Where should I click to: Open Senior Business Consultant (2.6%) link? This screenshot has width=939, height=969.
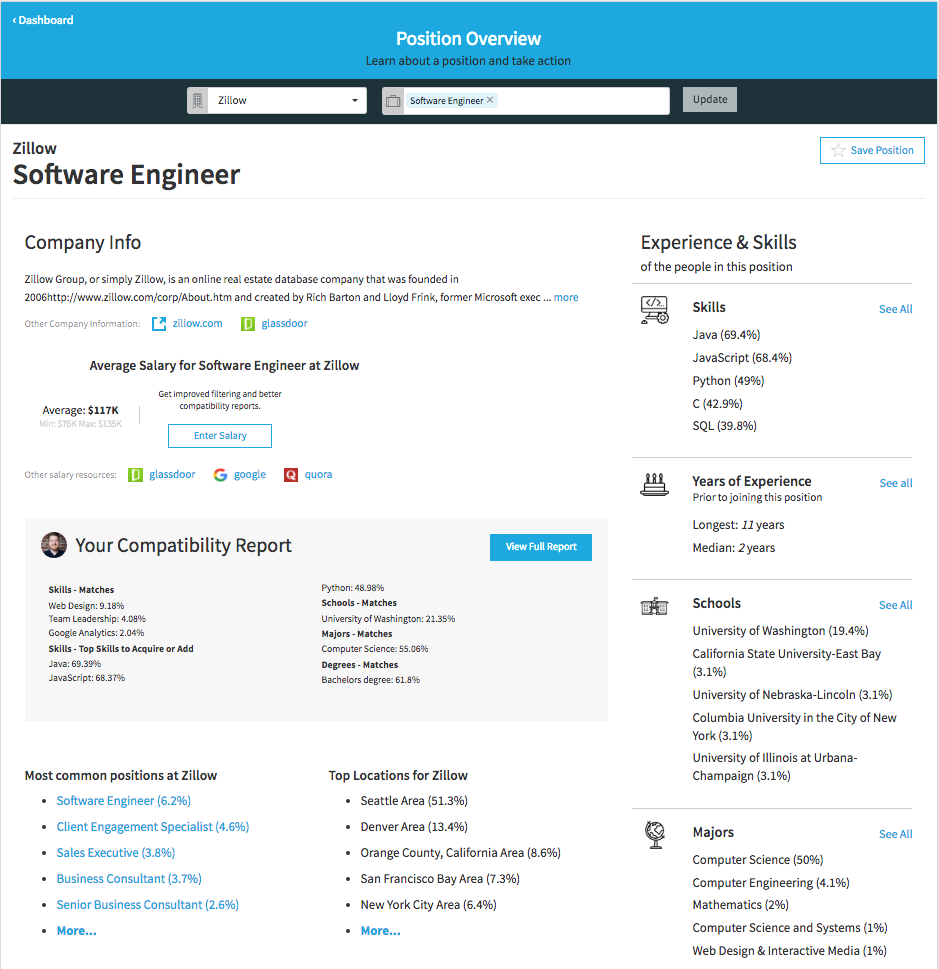pos(148,905)
